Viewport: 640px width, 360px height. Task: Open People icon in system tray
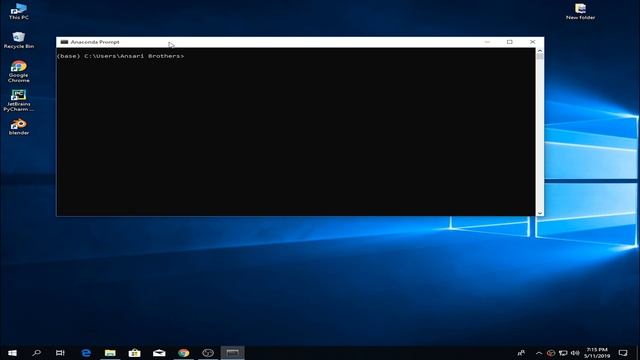[521, 353]
